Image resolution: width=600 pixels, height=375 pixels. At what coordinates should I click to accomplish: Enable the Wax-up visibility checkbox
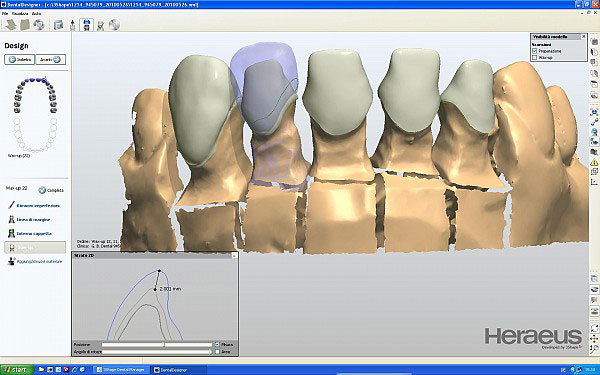(535, 57)
